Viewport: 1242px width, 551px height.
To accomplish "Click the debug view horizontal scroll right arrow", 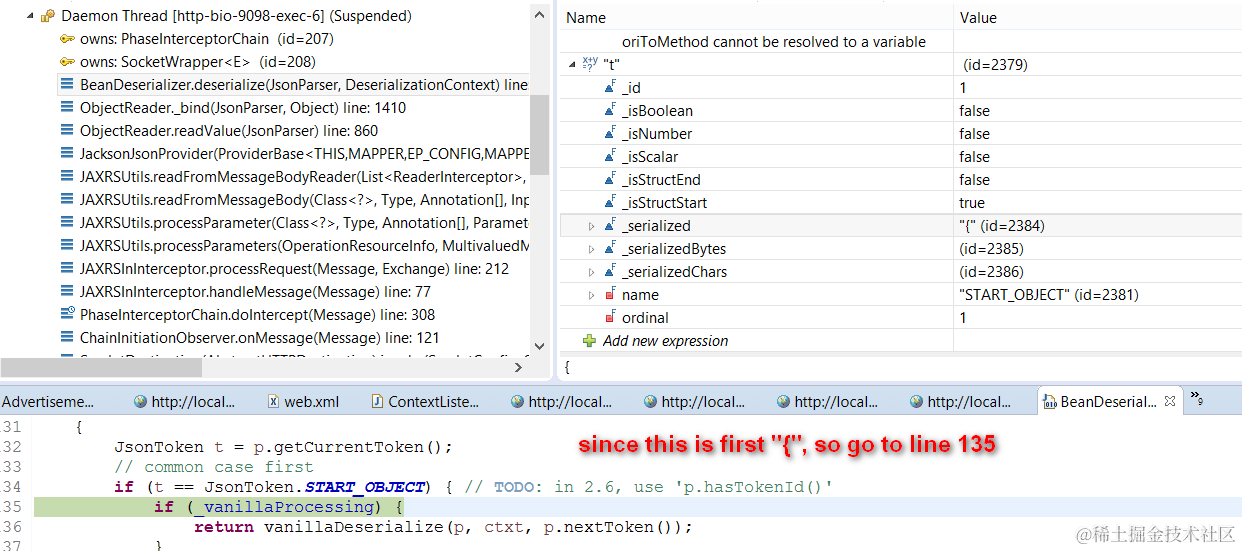I will click(518, 367).
